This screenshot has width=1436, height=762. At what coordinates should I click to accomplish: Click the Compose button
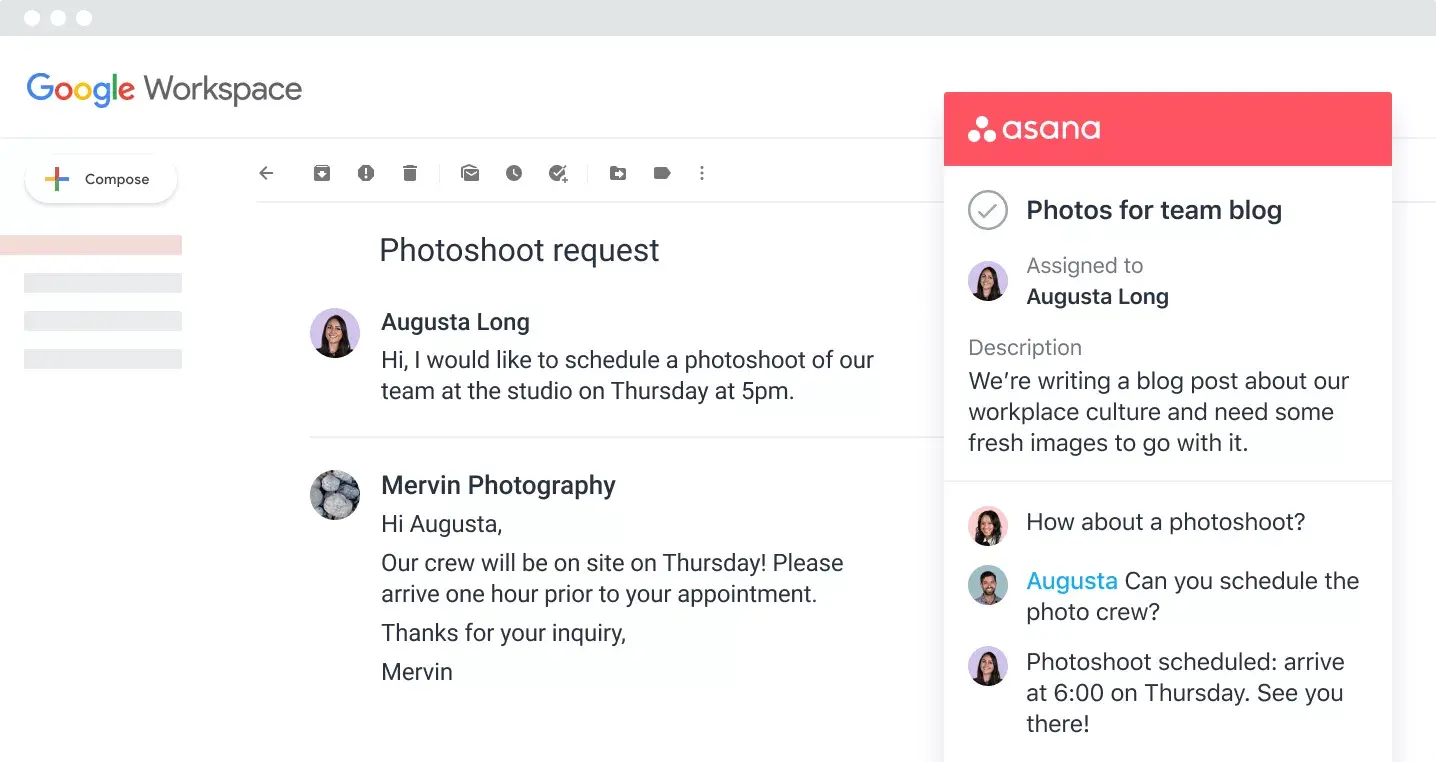point(101,180)
